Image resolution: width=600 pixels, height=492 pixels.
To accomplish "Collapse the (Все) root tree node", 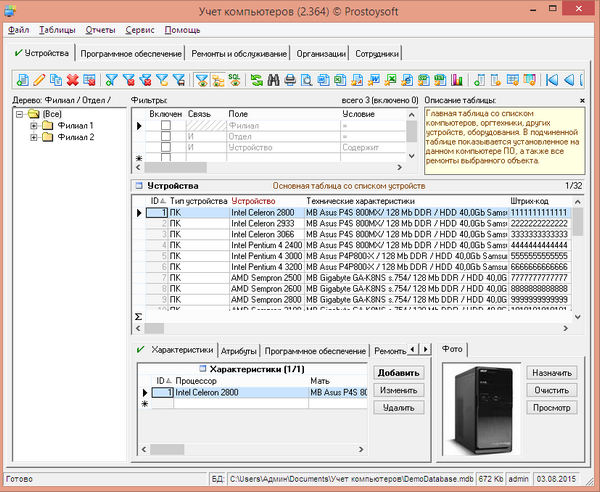I will (x=20, y=115).
